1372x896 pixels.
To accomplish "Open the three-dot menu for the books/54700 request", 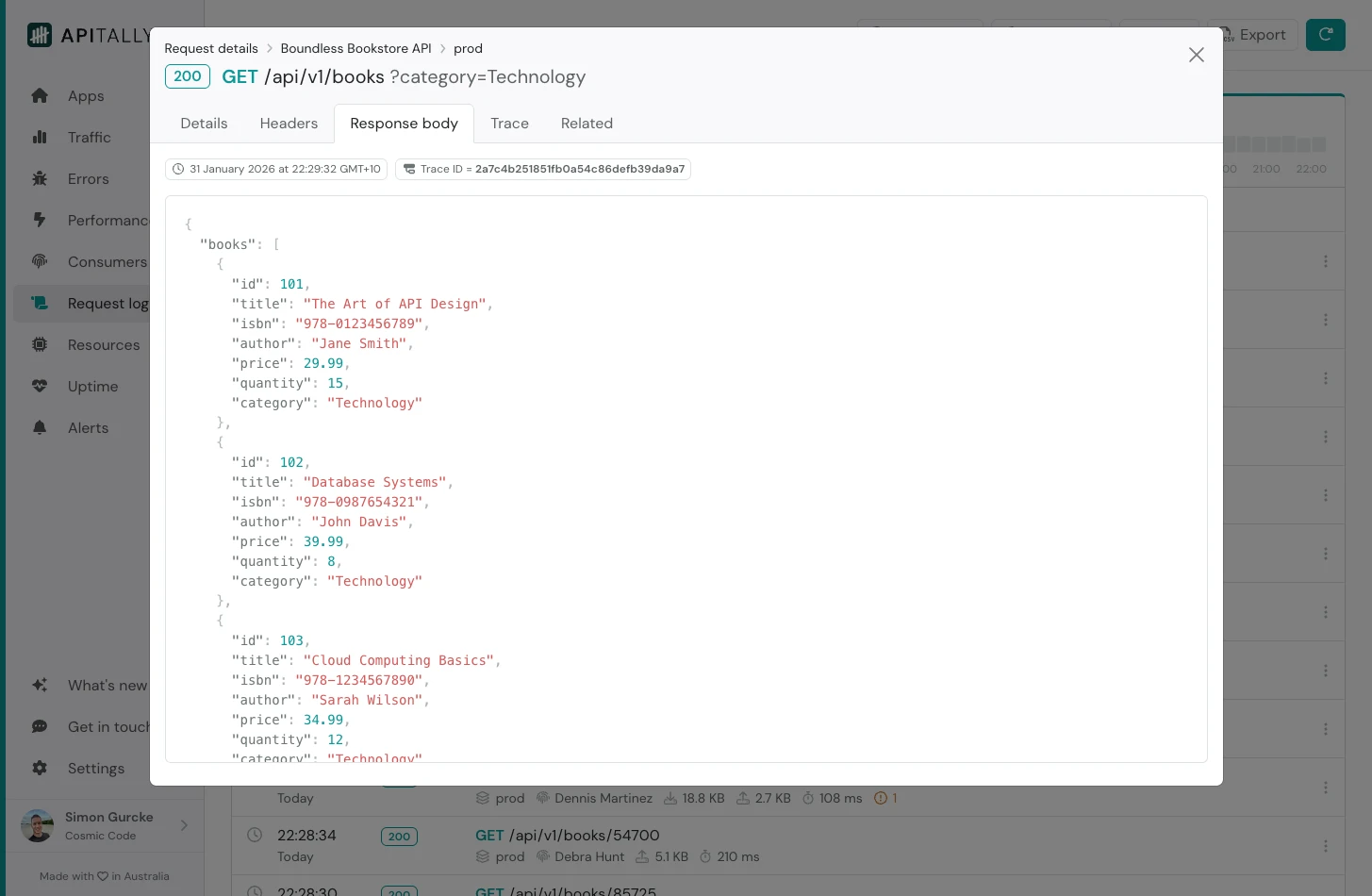I will (x=1325, y=846).
